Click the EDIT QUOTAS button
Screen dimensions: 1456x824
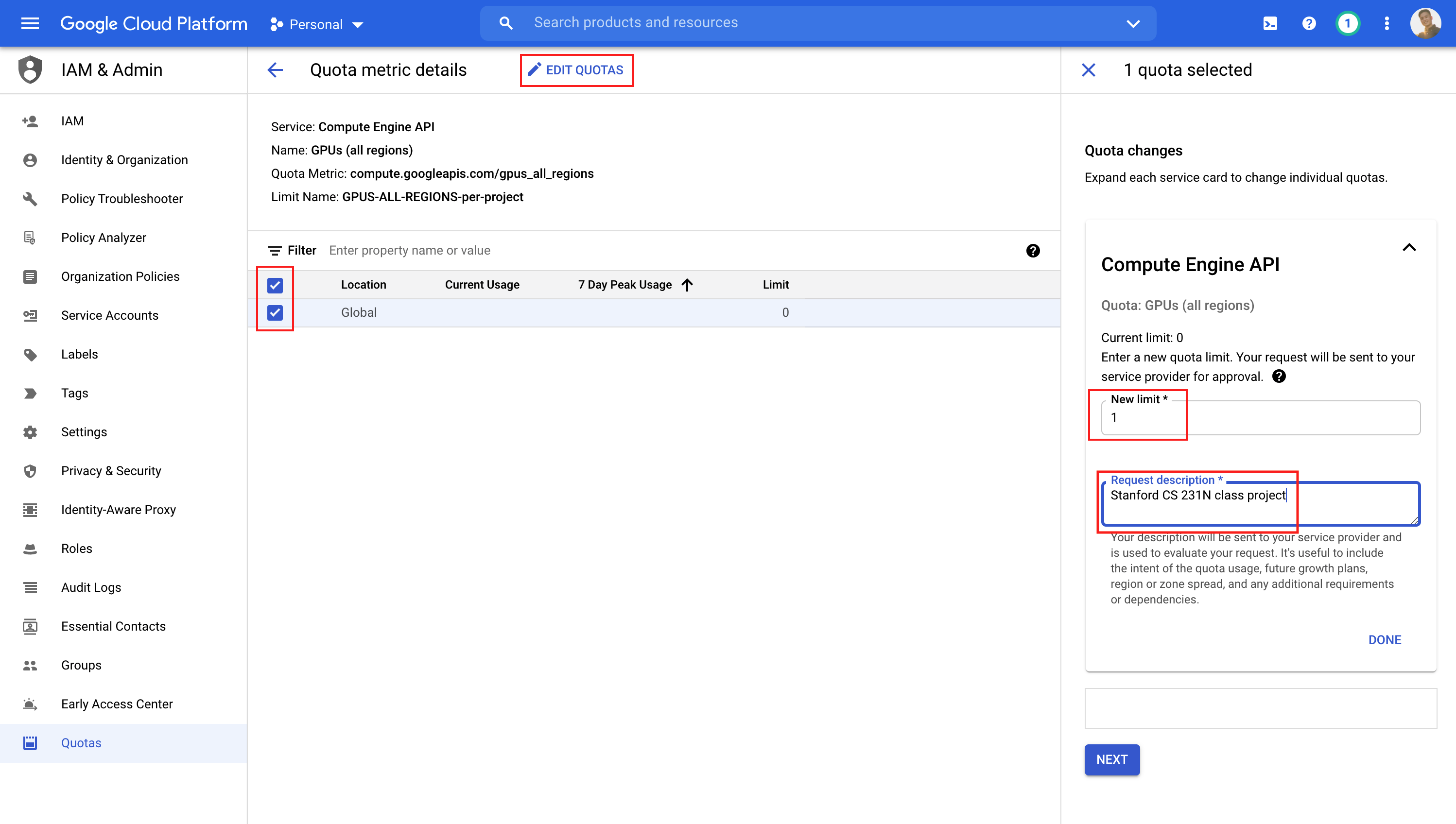[x=576, y=69]
